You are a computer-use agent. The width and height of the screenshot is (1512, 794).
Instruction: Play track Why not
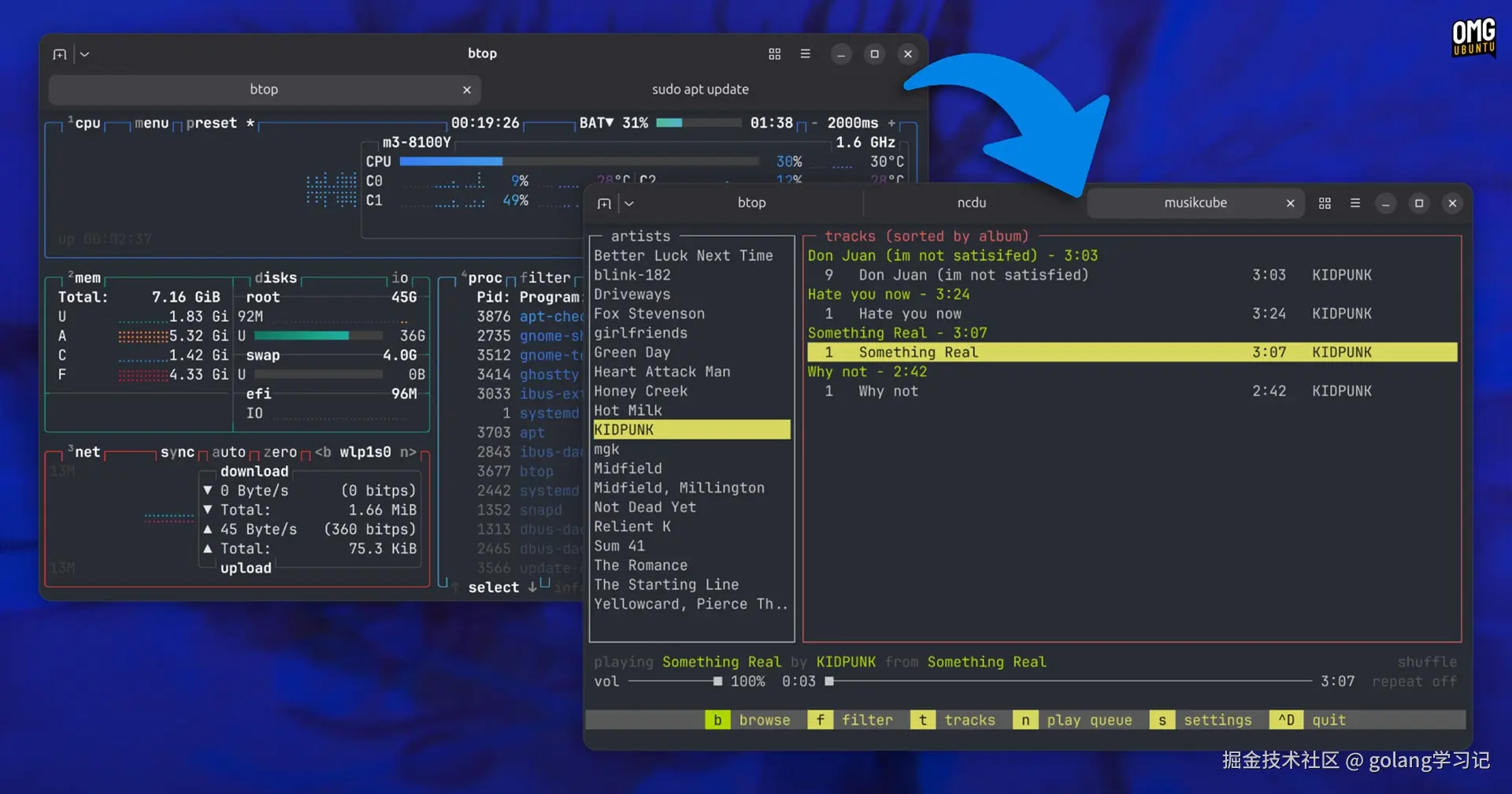[x=1132, y=391]
